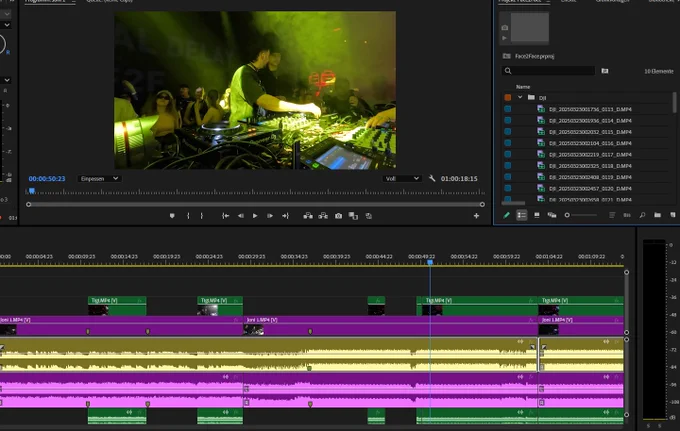The width and height of the screenshot is (680, 431).
Task: Select the DJI clip ending 0116_D.MP4
Action: pos(590,143)
